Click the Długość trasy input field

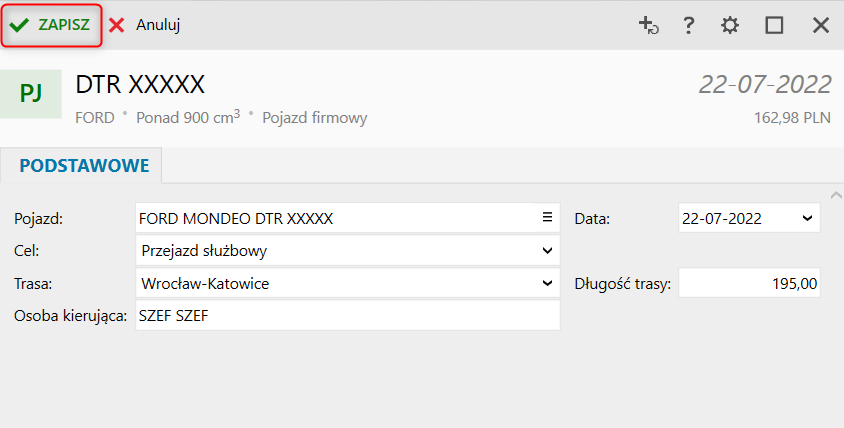click(749, 283)
